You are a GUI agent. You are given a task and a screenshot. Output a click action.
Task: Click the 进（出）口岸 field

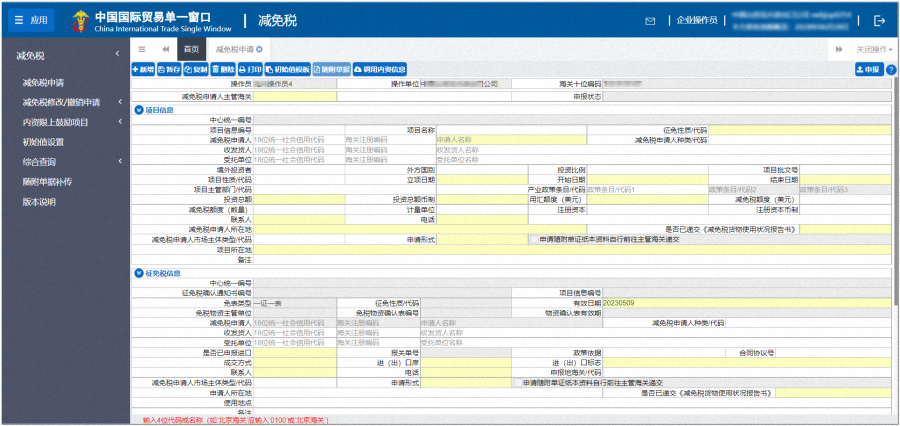[465, 362]
